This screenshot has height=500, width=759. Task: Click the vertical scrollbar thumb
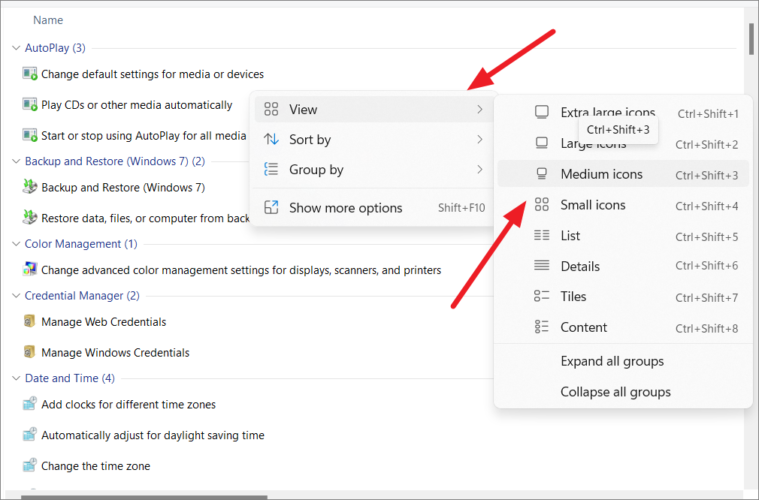(x=751, y=39)
